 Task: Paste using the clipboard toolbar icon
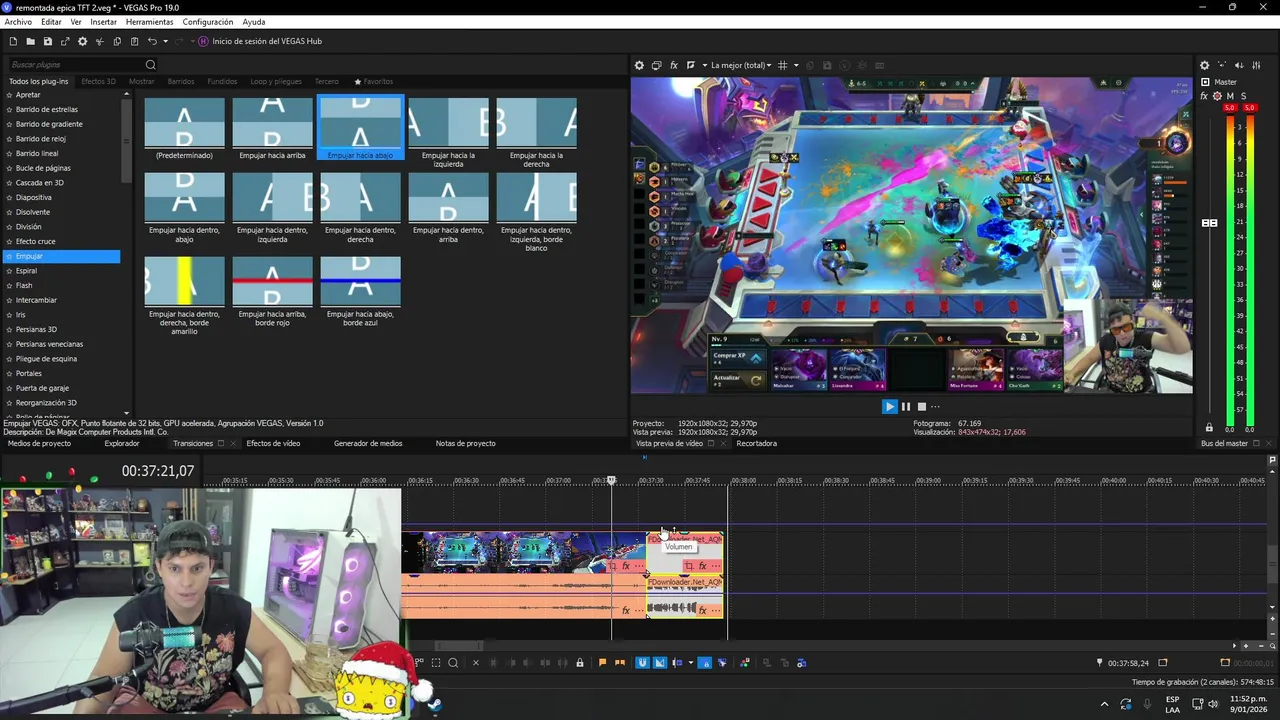click(134, 41)
